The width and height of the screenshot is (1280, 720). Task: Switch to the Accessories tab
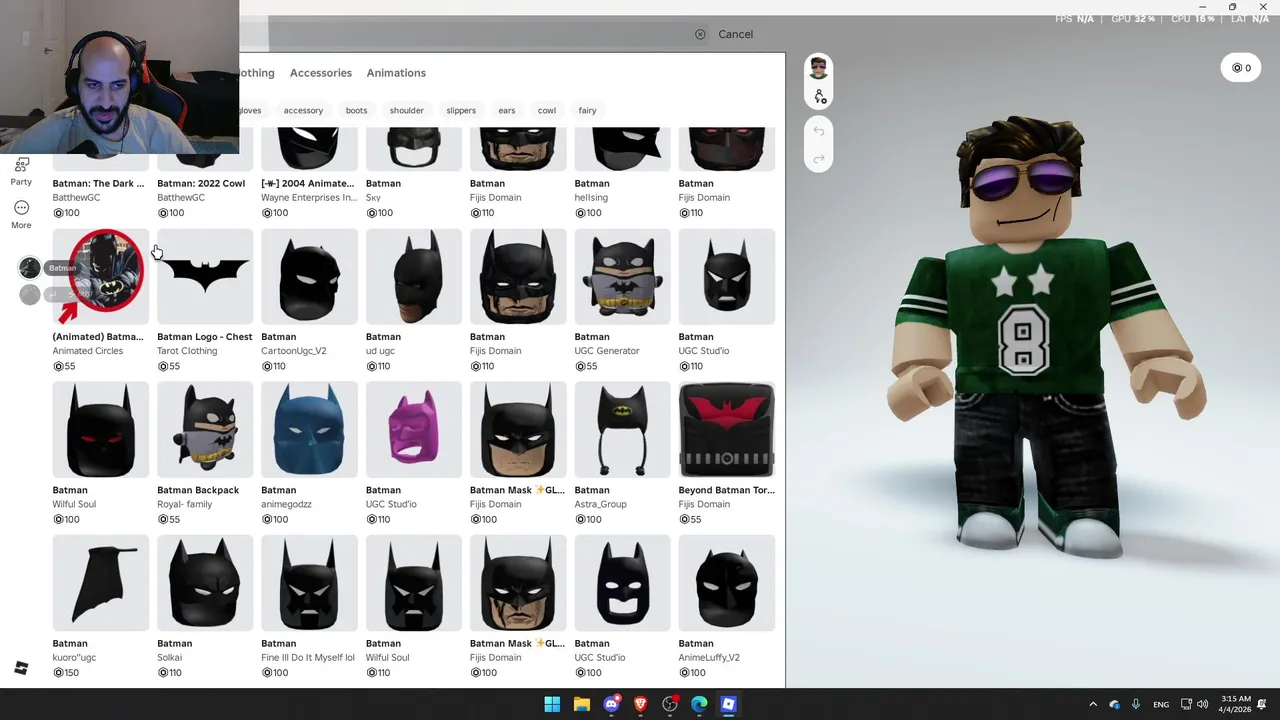(321, 73)
